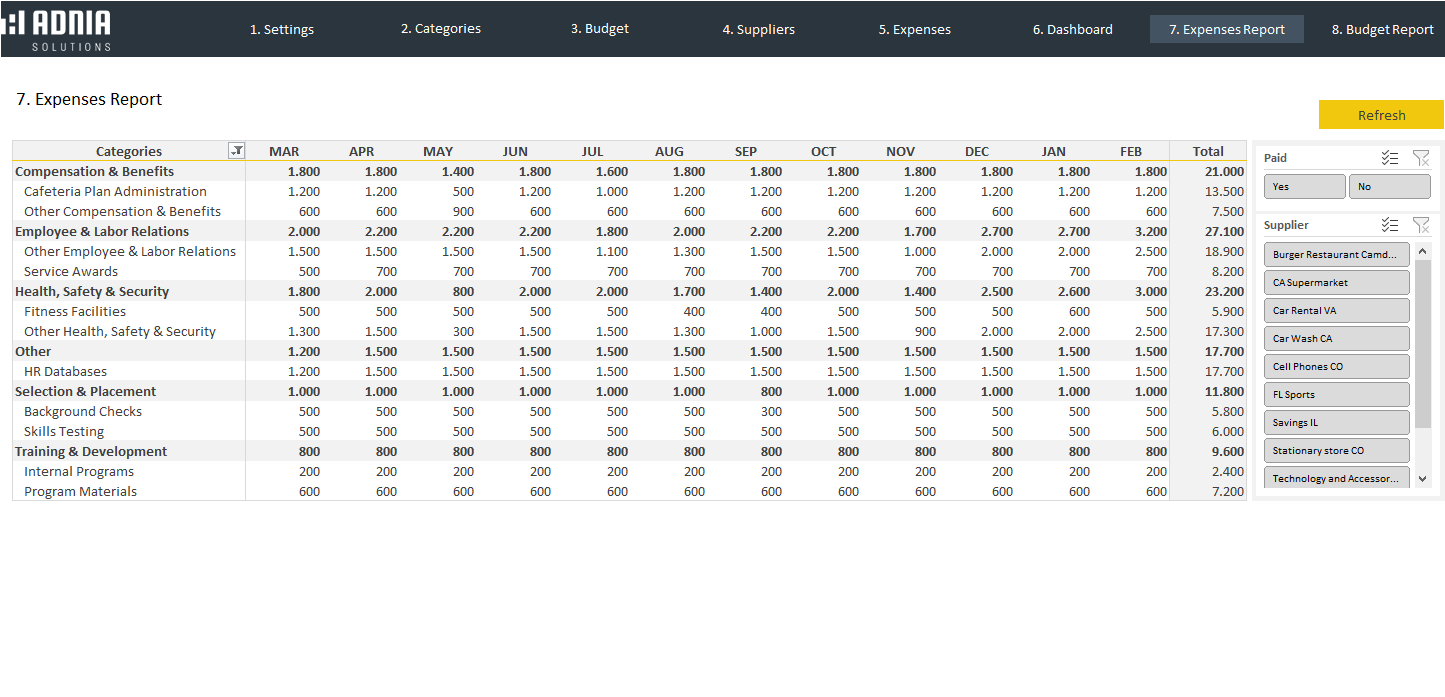Screen dimensions: 1445x697
Task: Choose the FL Sports supplier button
Action: tap(1336, 395)
